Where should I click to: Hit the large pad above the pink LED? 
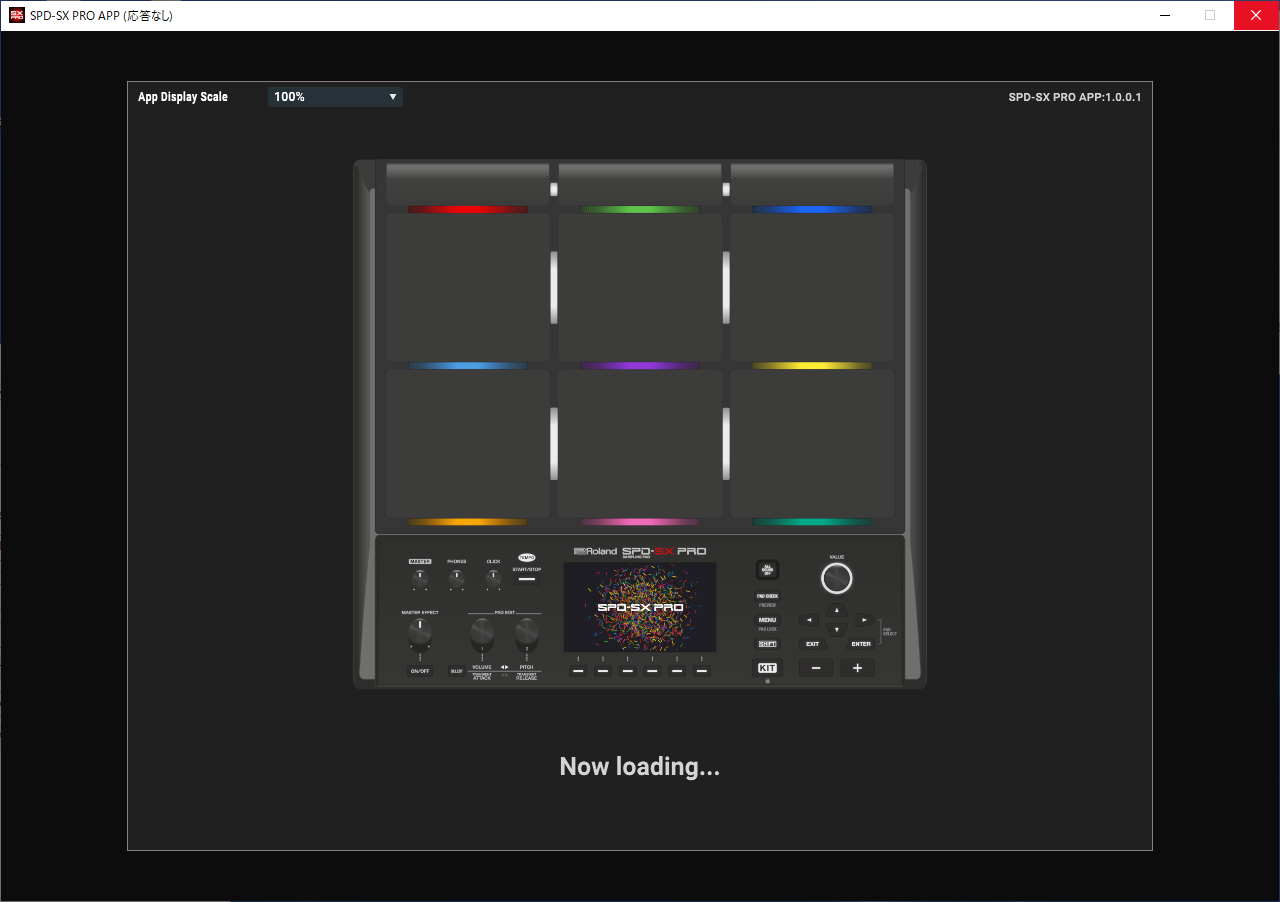640,444
